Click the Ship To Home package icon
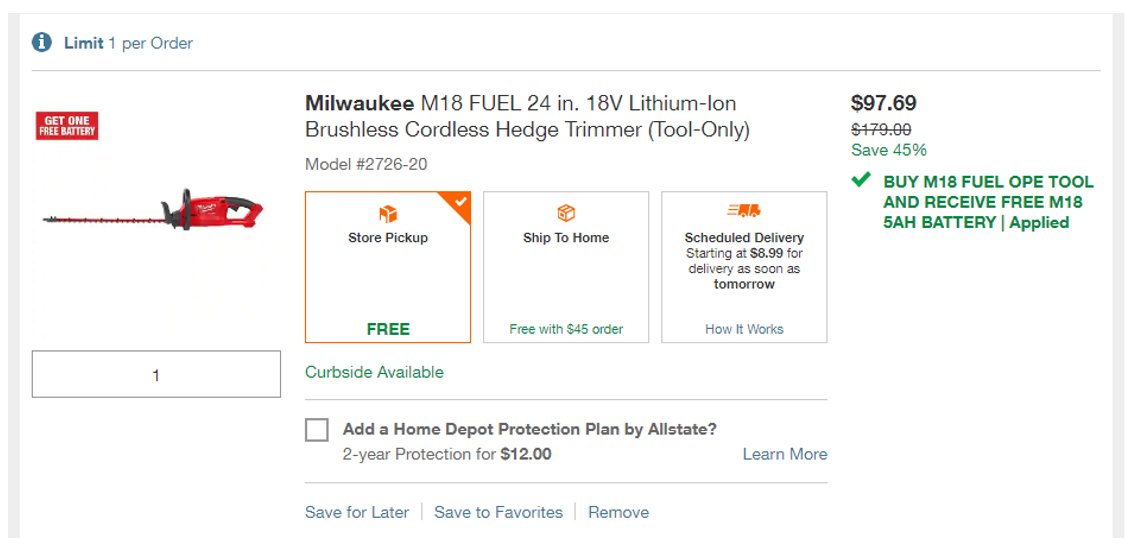 pos(566,214)
